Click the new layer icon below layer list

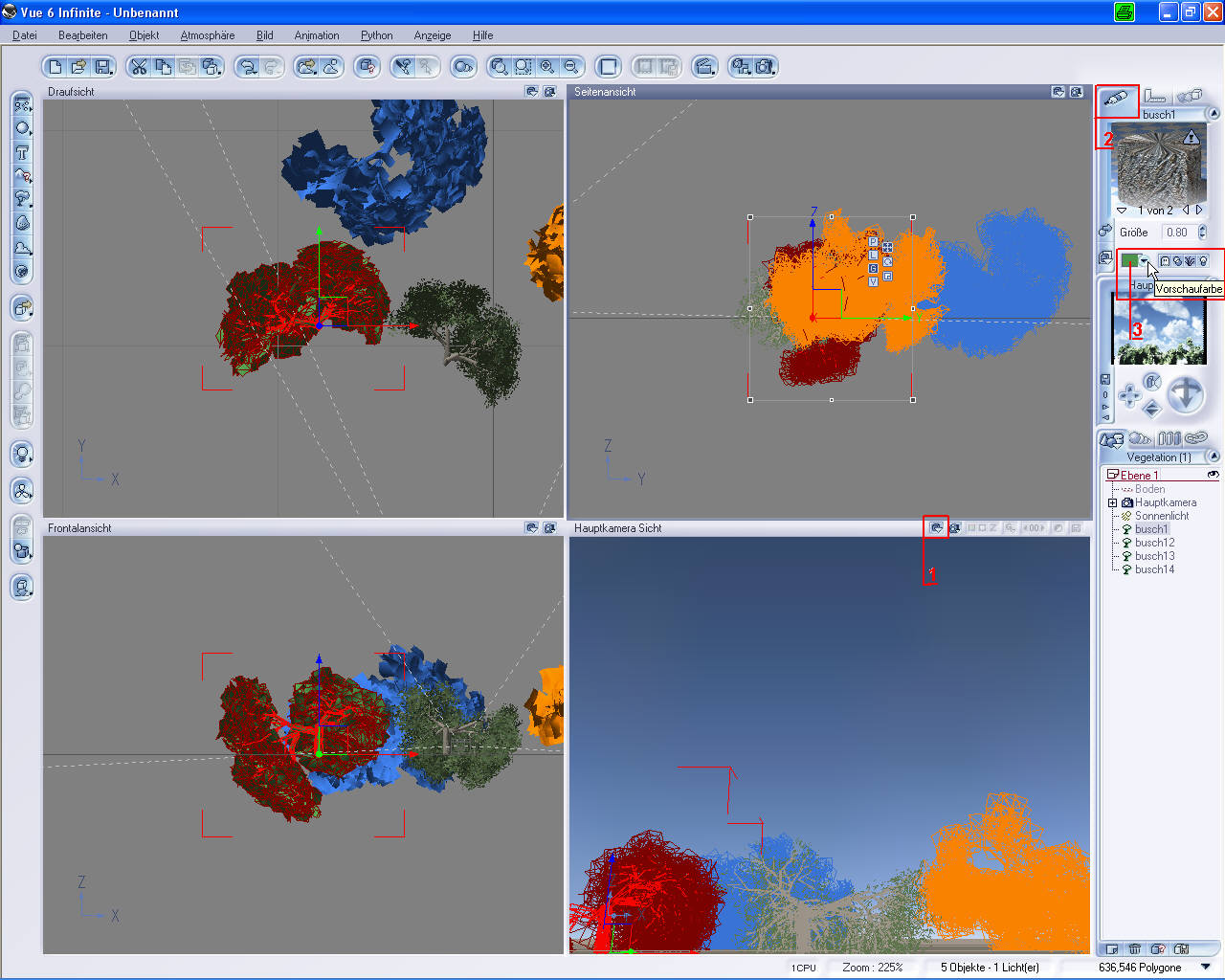[1112, 949]
